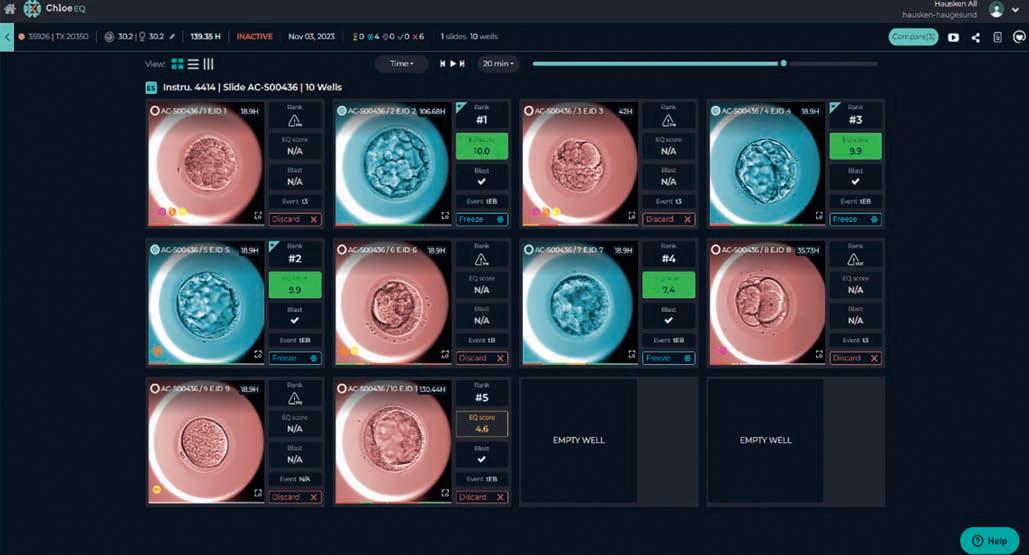This screenshot has height=555, width=1029.
Task: Switch to list view
Action: point(193,64)
